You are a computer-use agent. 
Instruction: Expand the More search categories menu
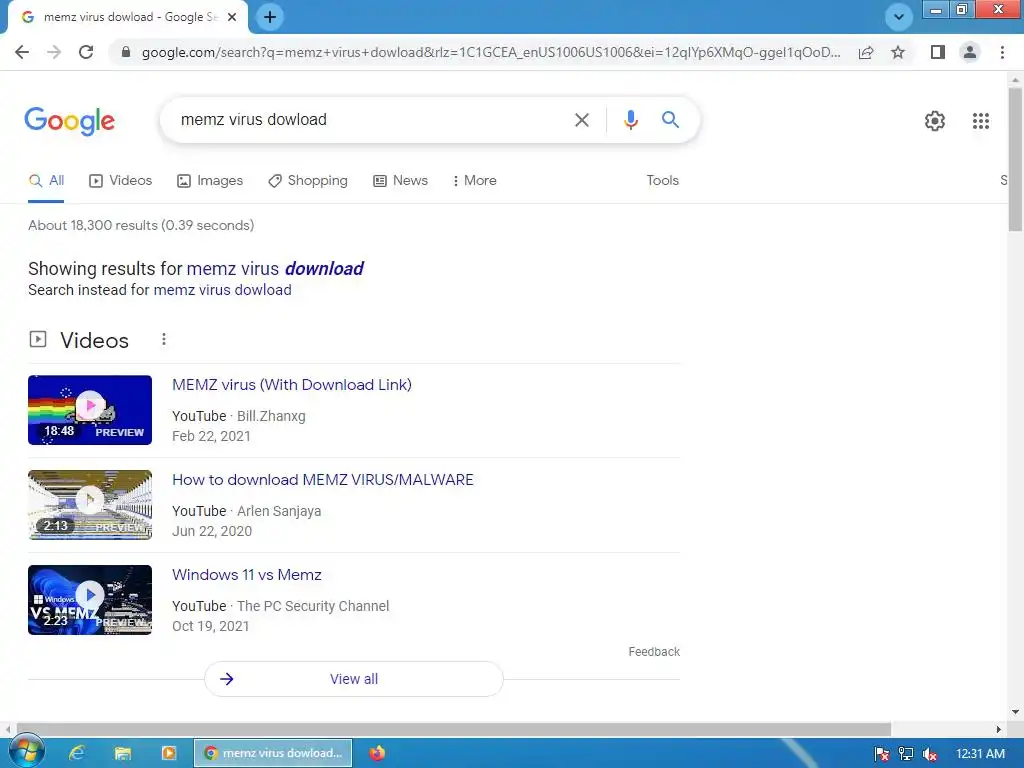tap(475, 181)
